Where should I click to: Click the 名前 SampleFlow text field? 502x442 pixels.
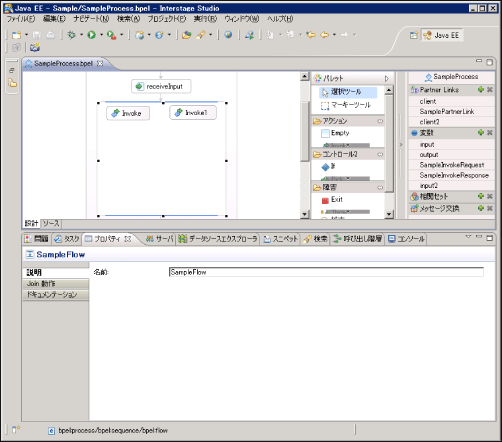pyautogui.click(x=326, y=272)
